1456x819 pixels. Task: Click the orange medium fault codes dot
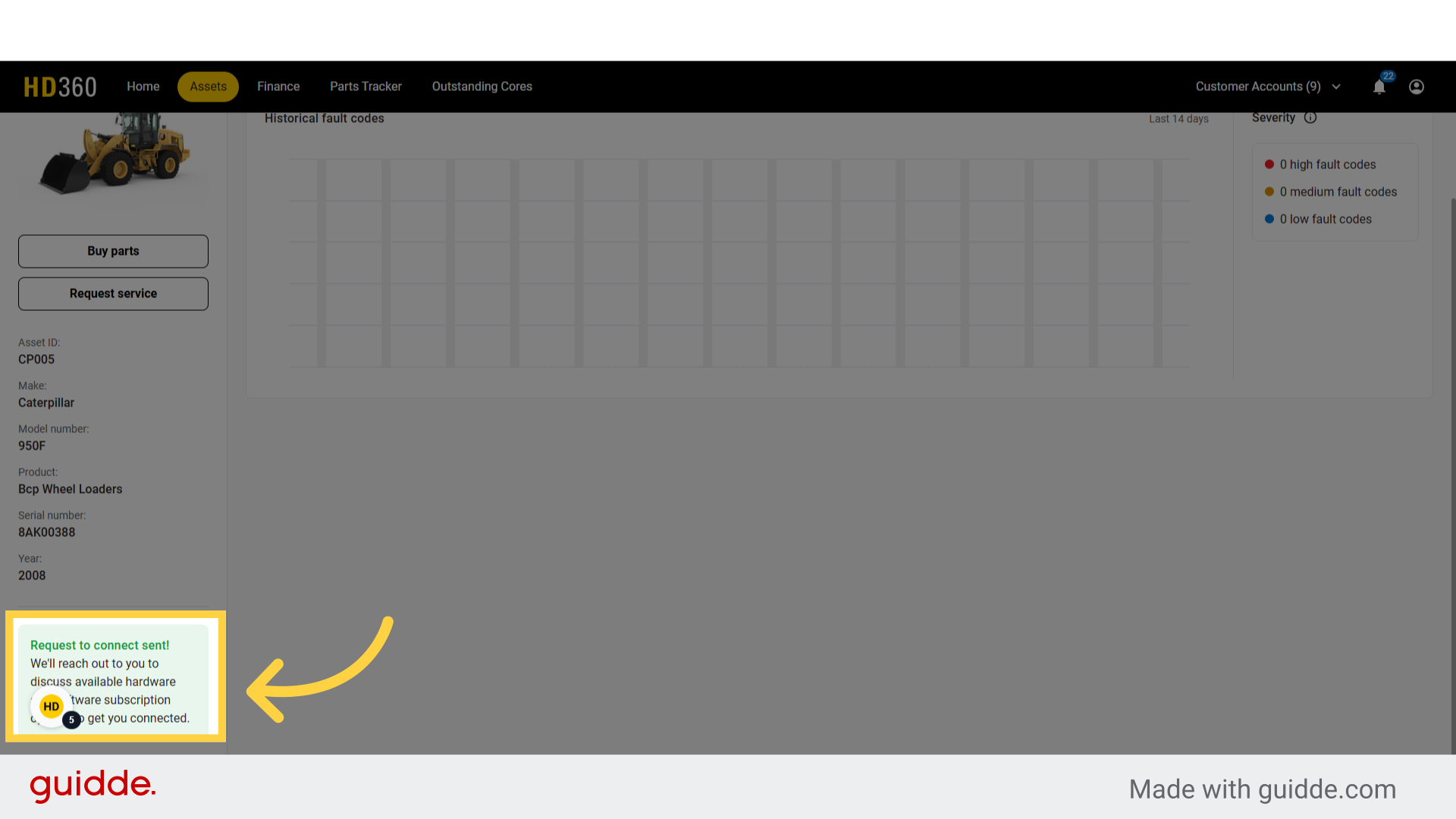[x=1269, y=192]
